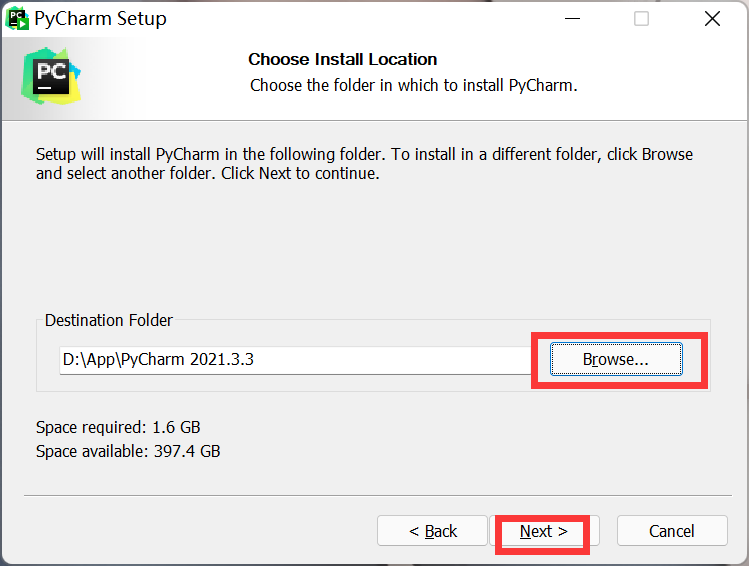Click the 'PyCharm Setup' window title text
The width and height of the screenshot is (749, 566).
click(x=100, y=19)
